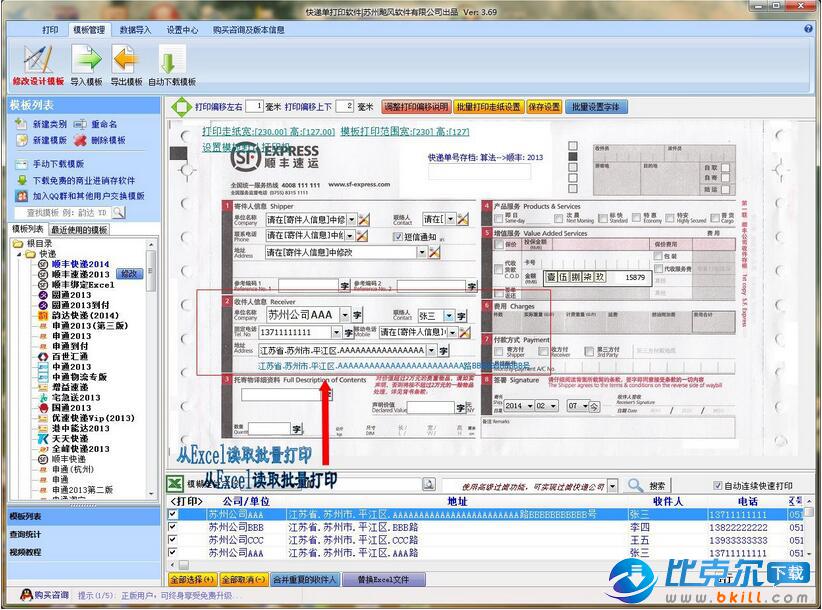Viewport: 822px width, 610px height.
Task: Click 调整打印偏移说明 button
Action: 416,107
